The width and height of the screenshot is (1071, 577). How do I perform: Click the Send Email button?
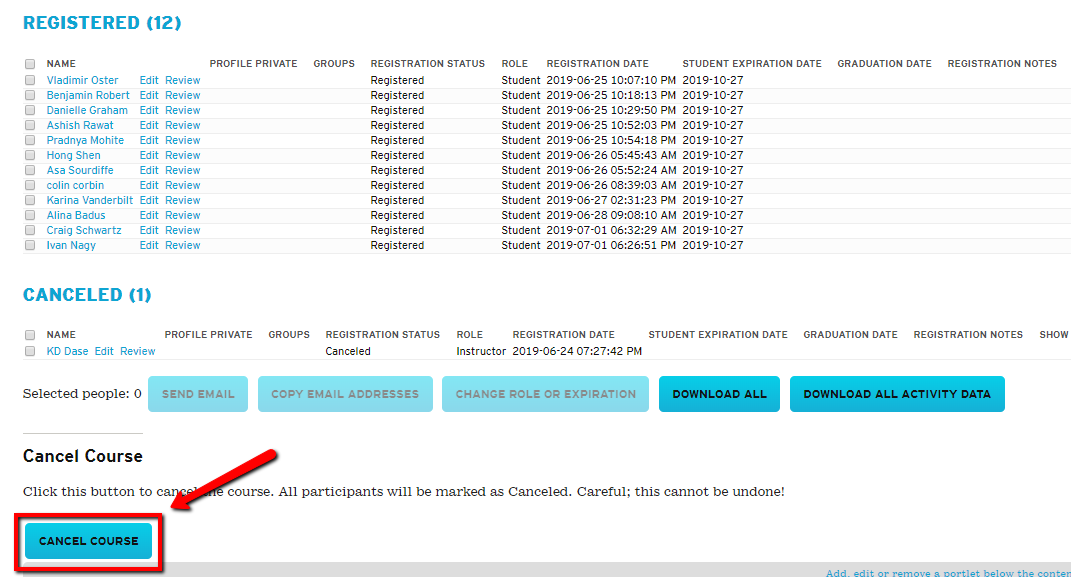(198, 394)
